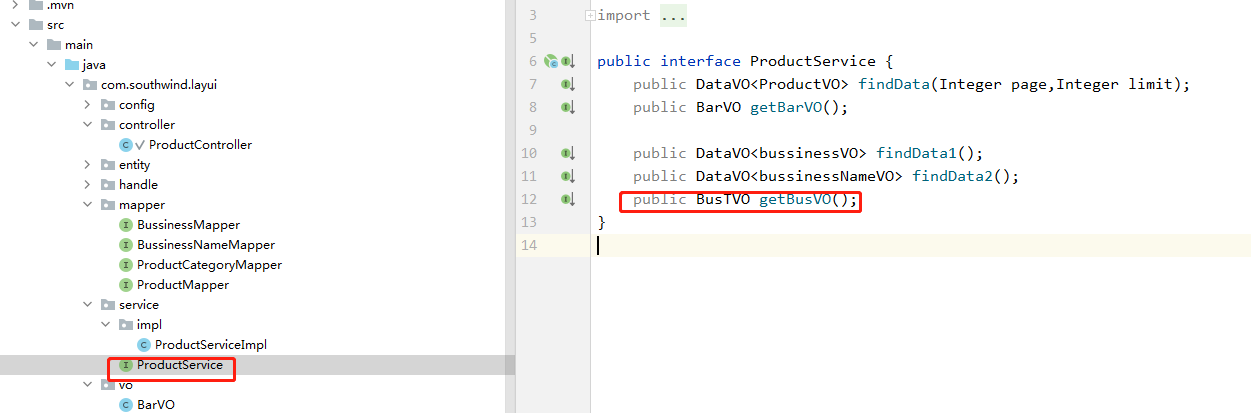Place the caret on empty line 14
The height and width of the screenshot is (413, 1251).
[920, 245]
